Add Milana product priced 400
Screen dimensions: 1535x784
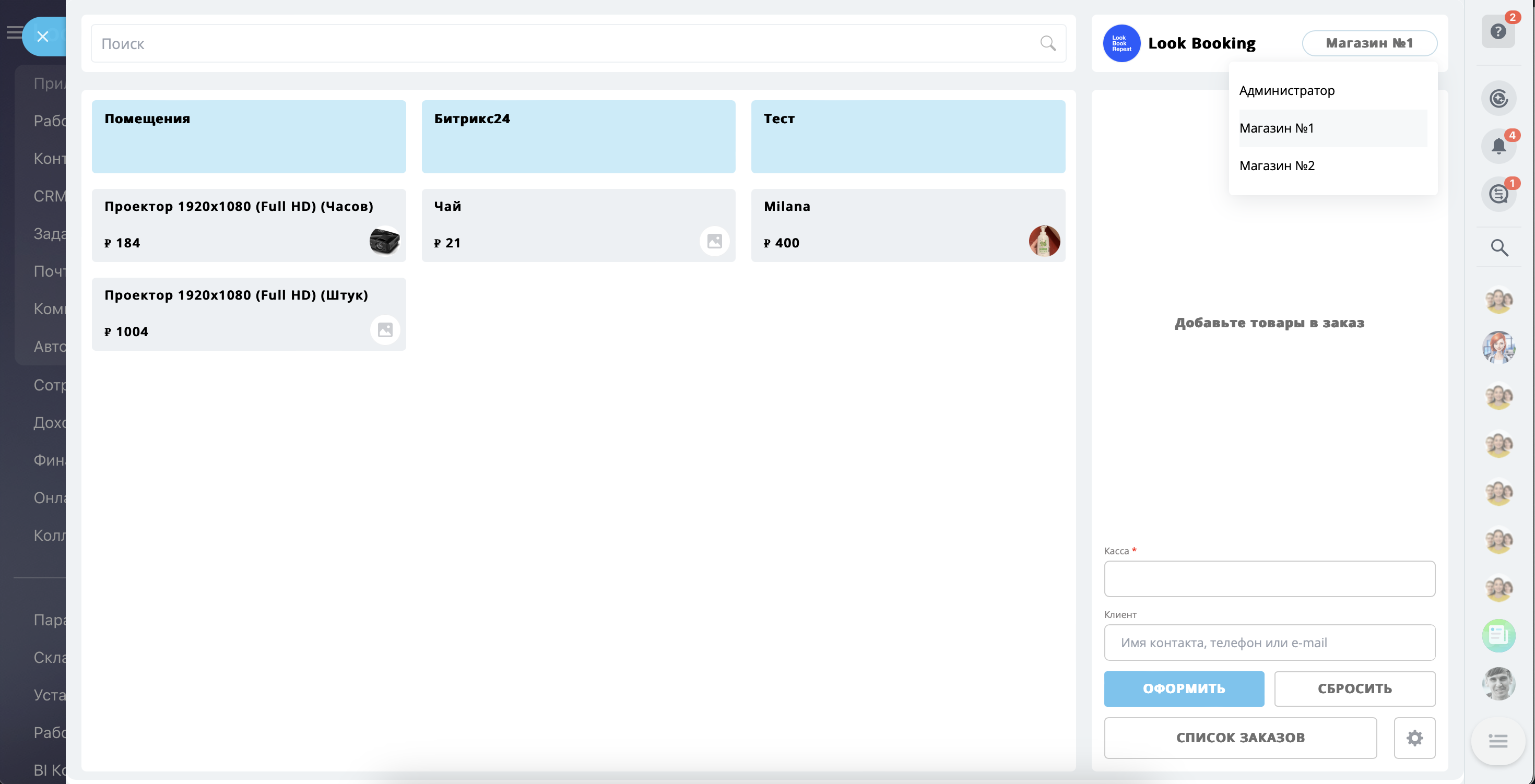pos(907,225)
